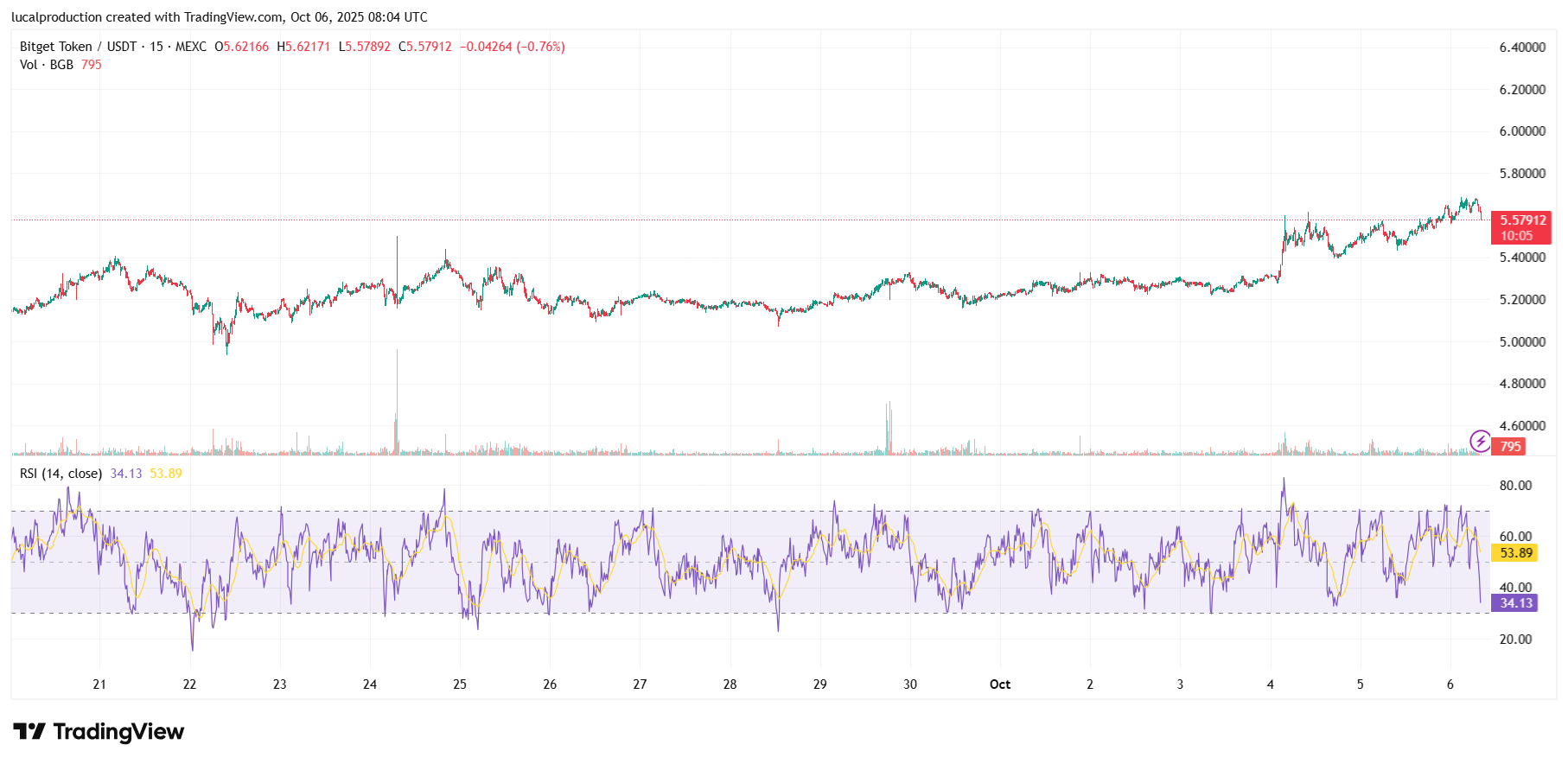Click the chart creation timestamp header text
This screenshot has height=764, width=1568.
pyautogui.click(x=220, y=17)
